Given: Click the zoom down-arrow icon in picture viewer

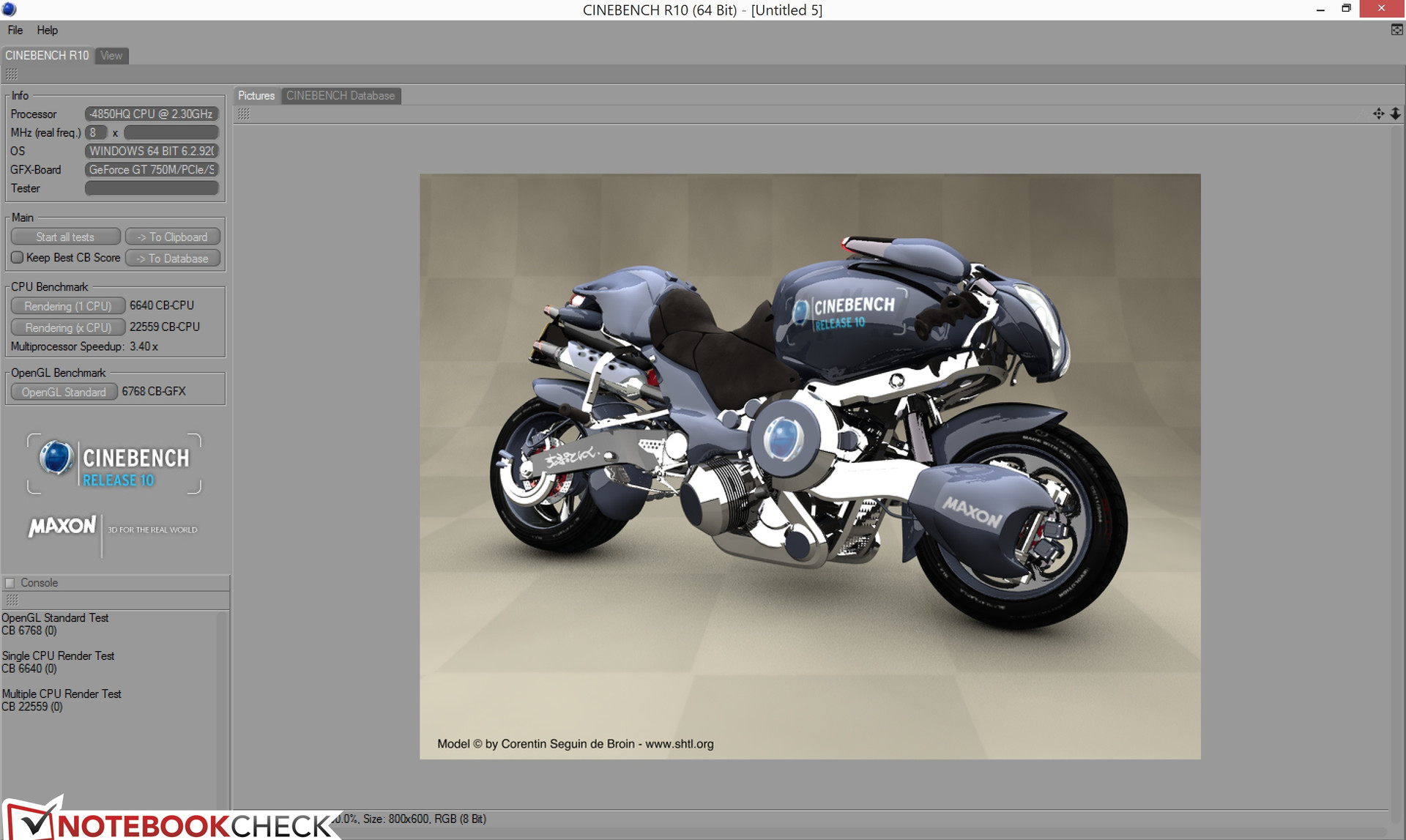Looking at the screenshot, I should (x=1395, y=114).
